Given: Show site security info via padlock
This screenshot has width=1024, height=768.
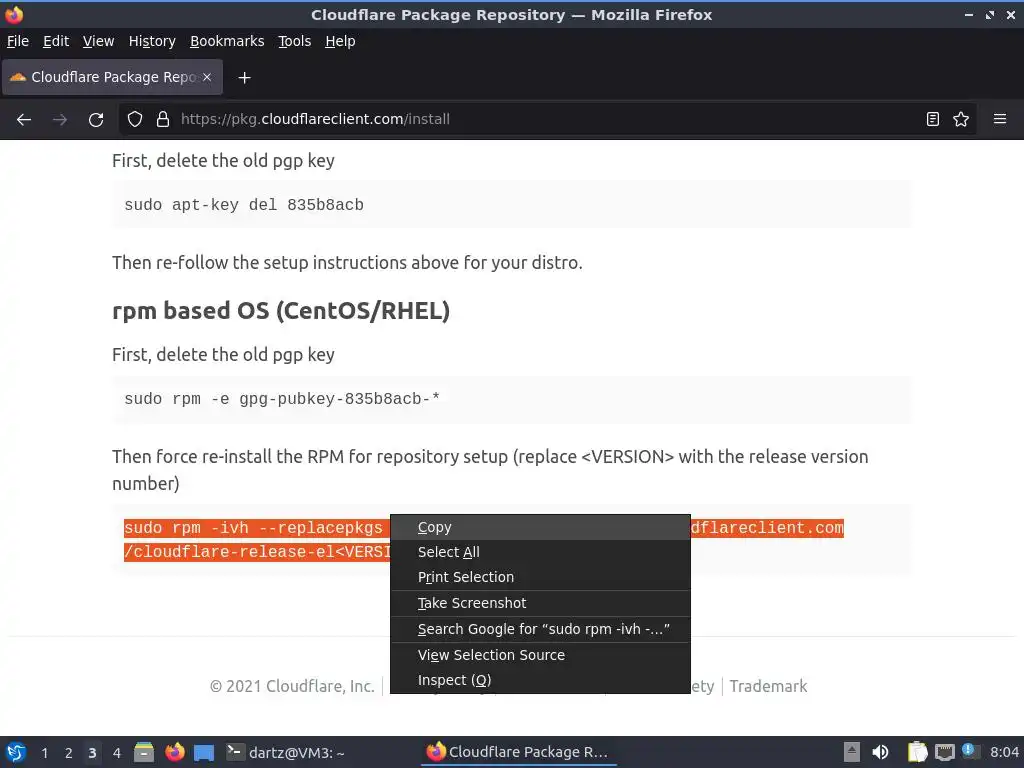Looking at the screenshot, I should click(163, 120).
